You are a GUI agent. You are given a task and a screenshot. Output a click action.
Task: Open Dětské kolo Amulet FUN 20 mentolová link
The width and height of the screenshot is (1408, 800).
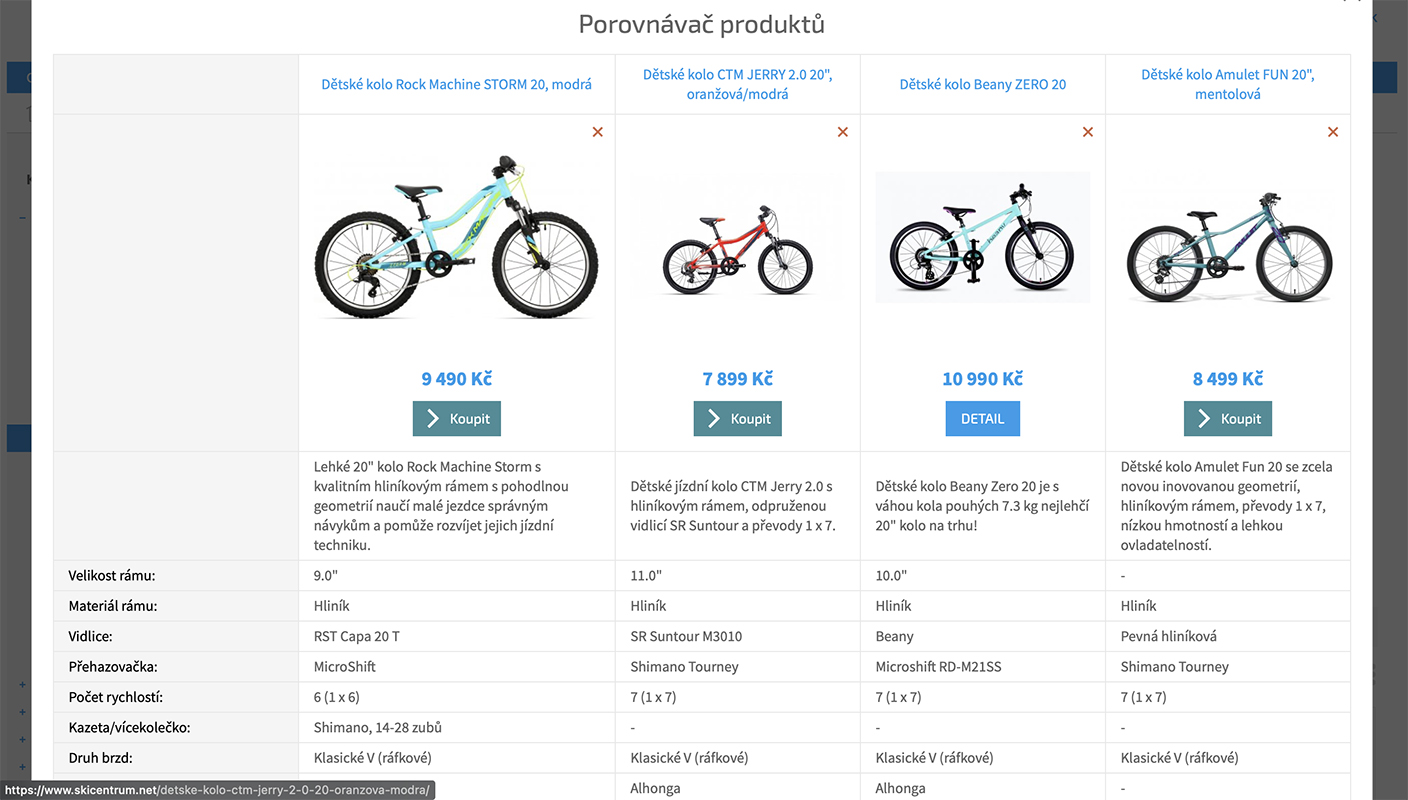click(1228, 84)
